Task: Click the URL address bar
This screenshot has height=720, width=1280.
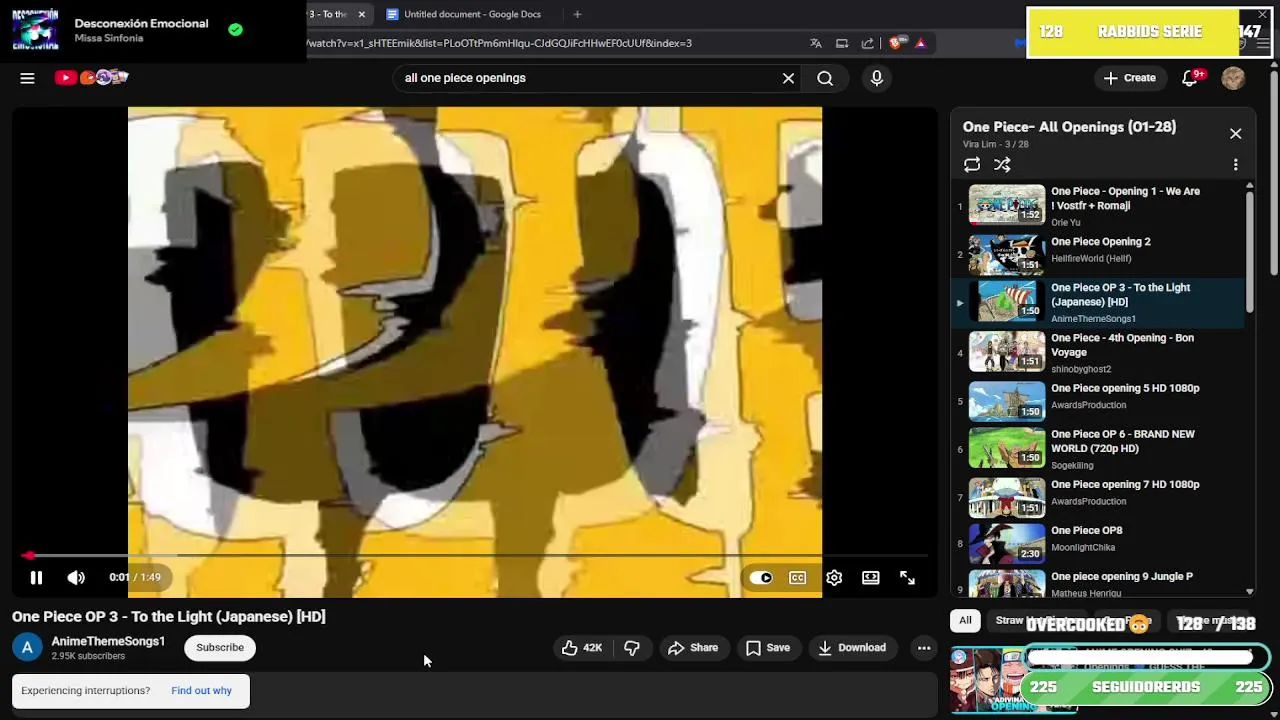Action: pyautogui.click(x=550, y=43)
